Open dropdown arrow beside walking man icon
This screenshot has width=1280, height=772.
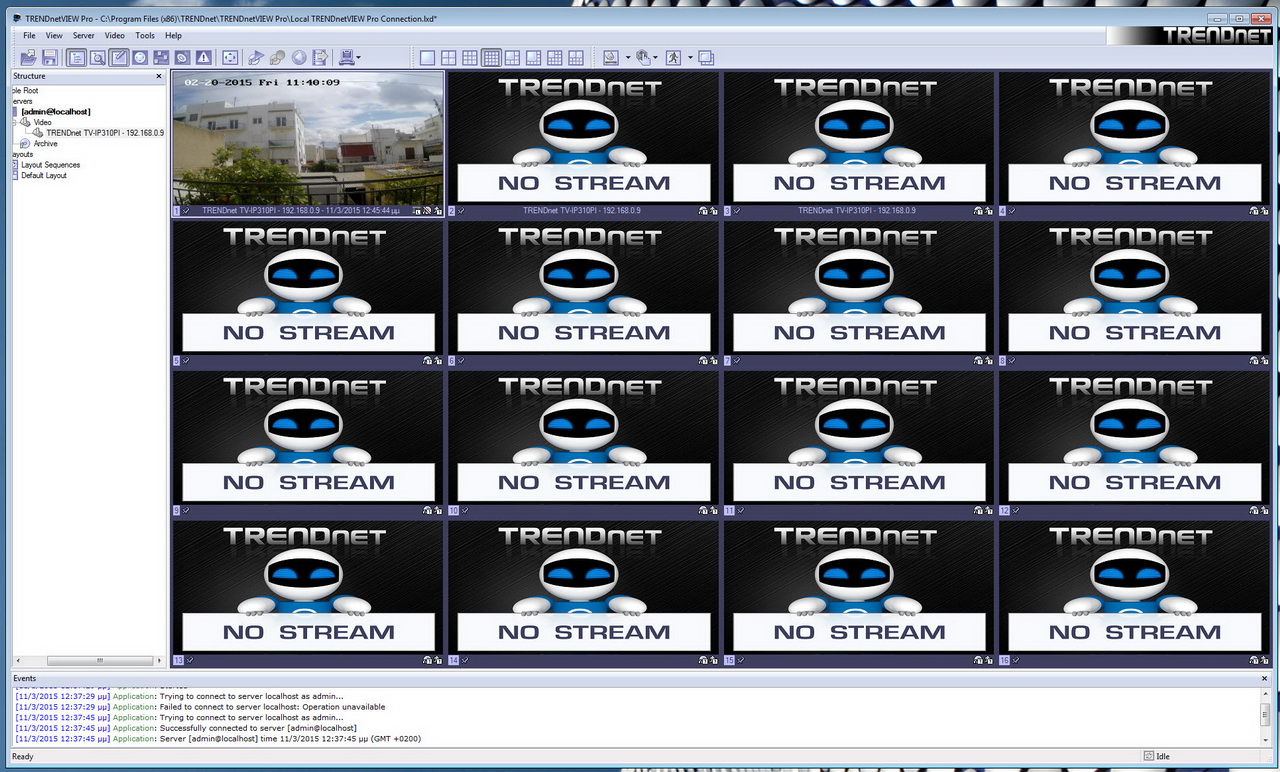(x=690, y=58)
